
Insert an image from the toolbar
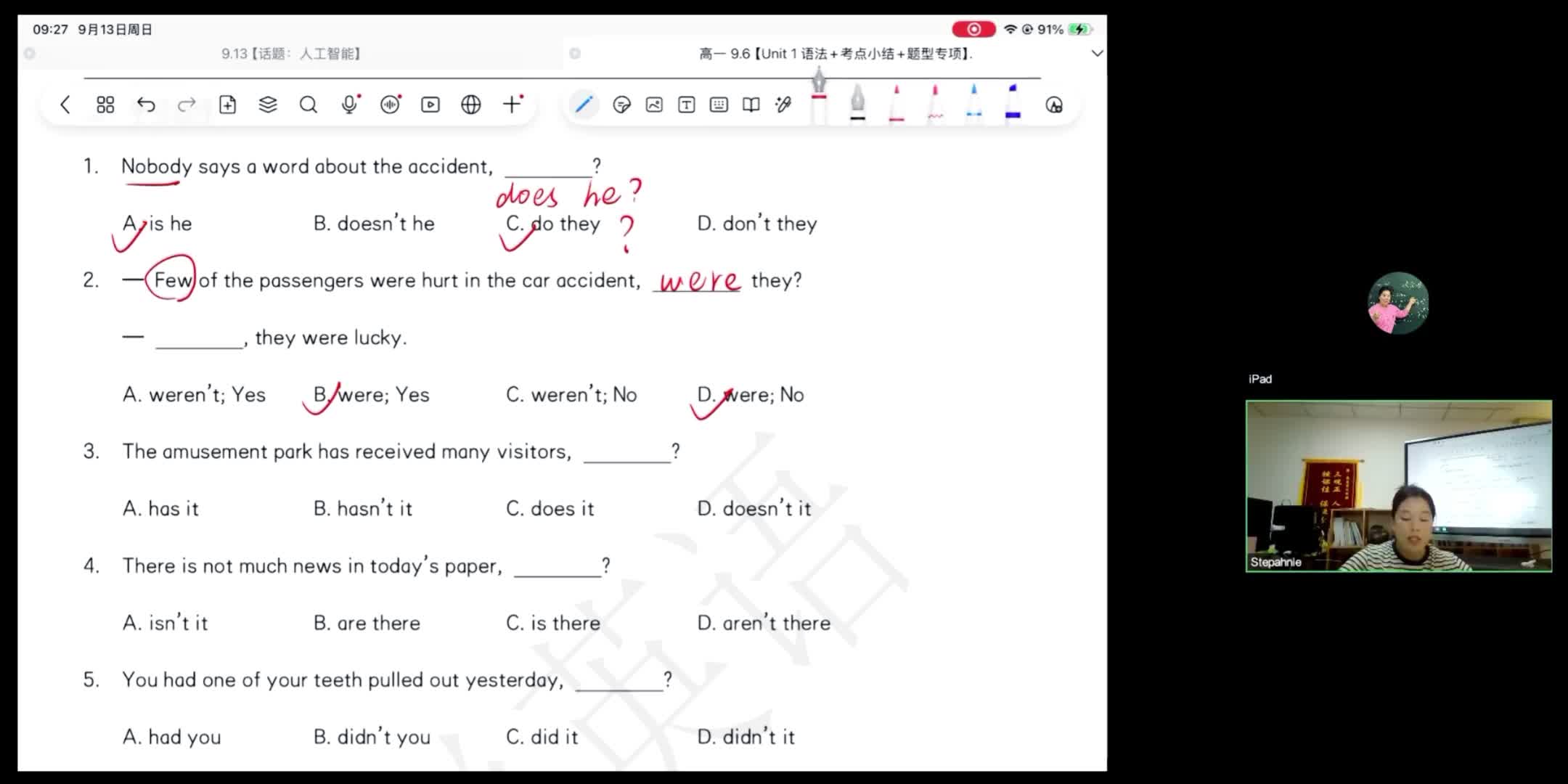tap(654, 105)
